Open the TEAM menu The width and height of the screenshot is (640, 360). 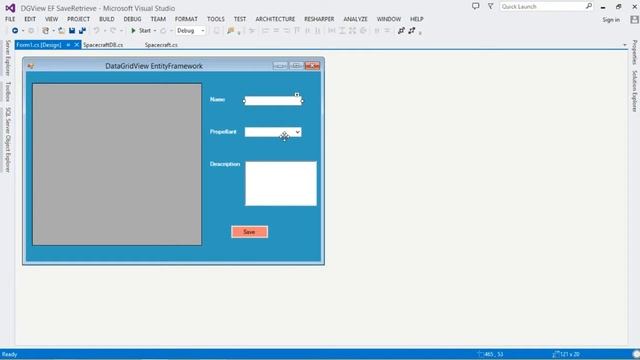158,19
